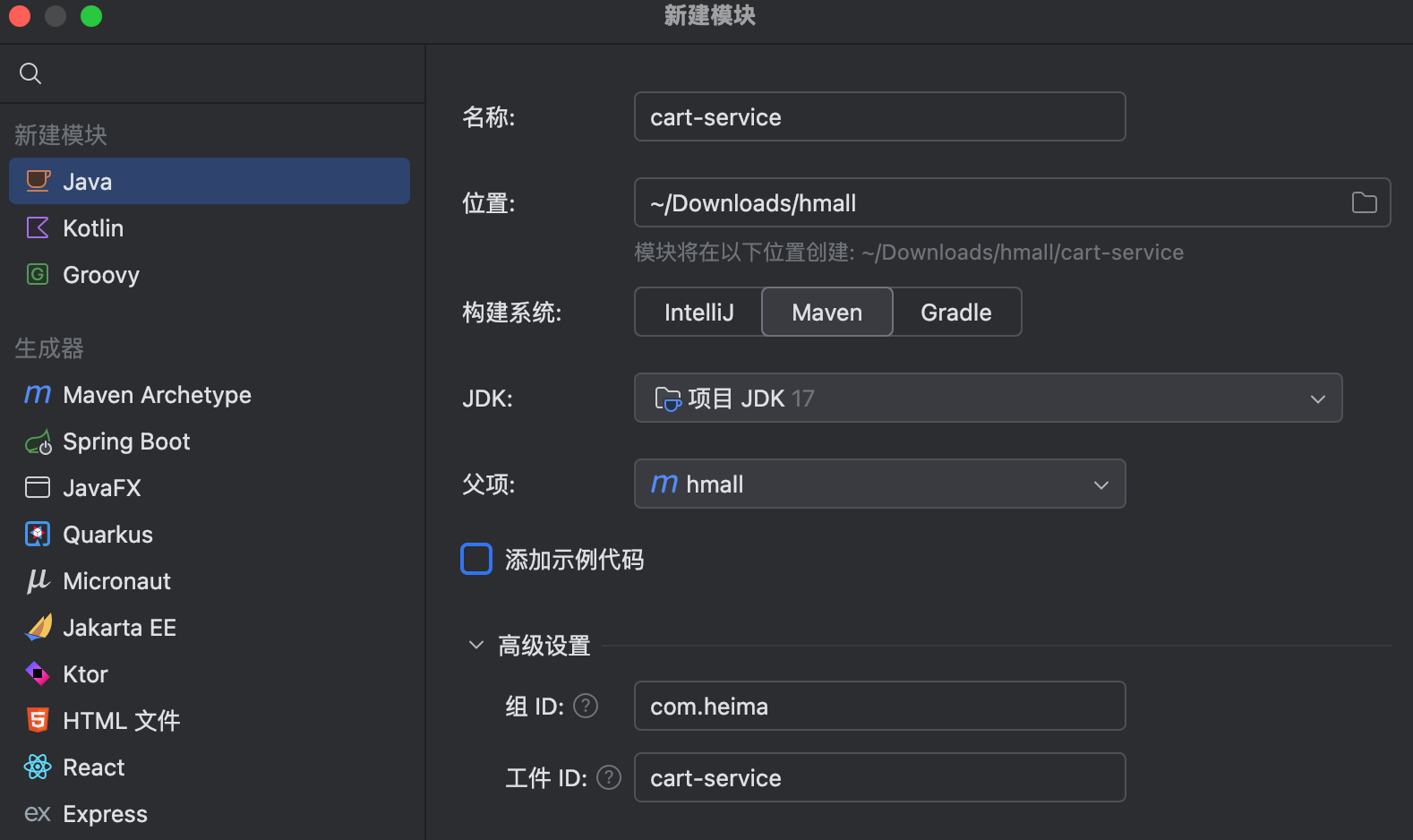Click the Jakarta EE sail icon
Screen dimensions: 1413x840
click(38, 627)
